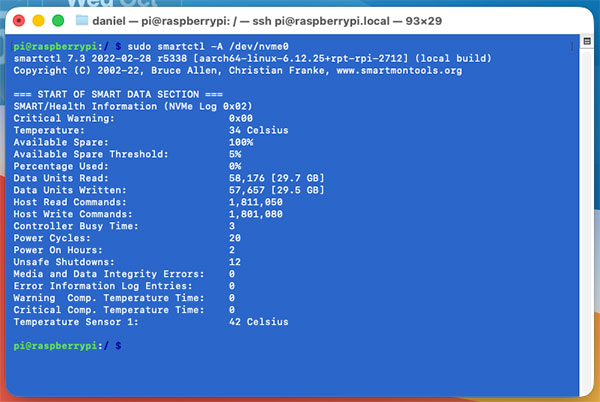Click the 'Power On Hours:' label
Screen dimensions: 600x402
[x=58, y=250]
